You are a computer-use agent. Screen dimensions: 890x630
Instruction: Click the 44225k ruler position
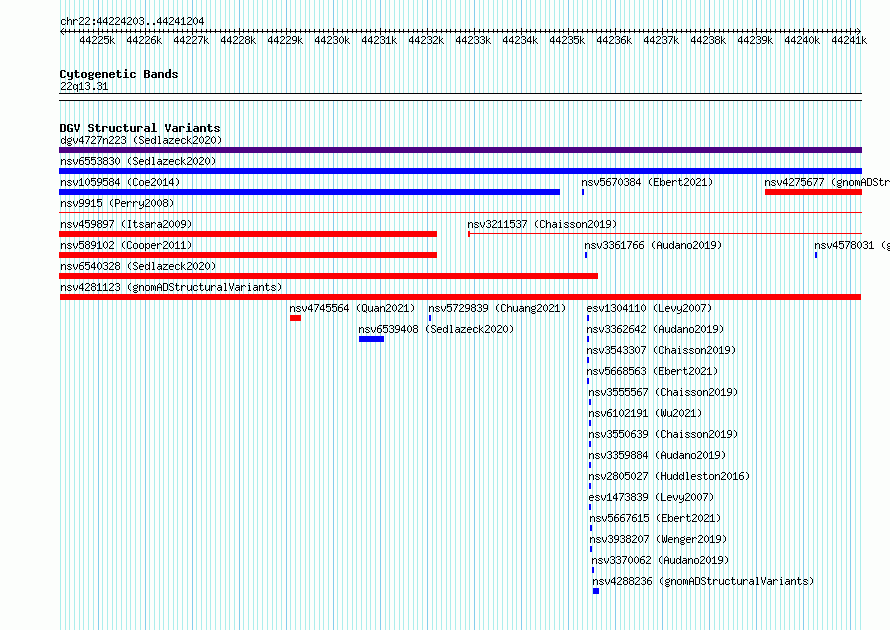(97, 40)
